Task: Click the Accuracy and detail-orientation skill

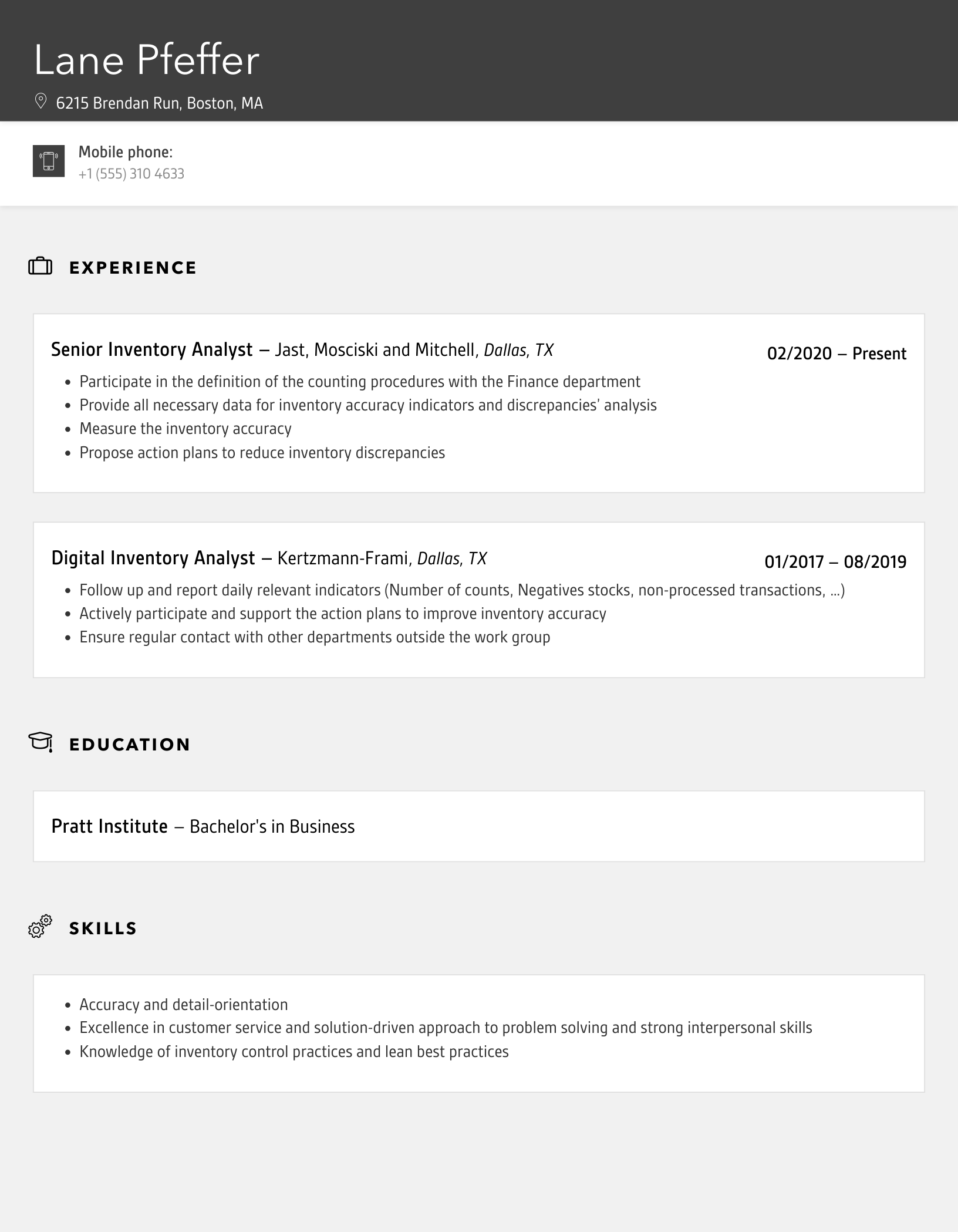Action: [184, 1005]
